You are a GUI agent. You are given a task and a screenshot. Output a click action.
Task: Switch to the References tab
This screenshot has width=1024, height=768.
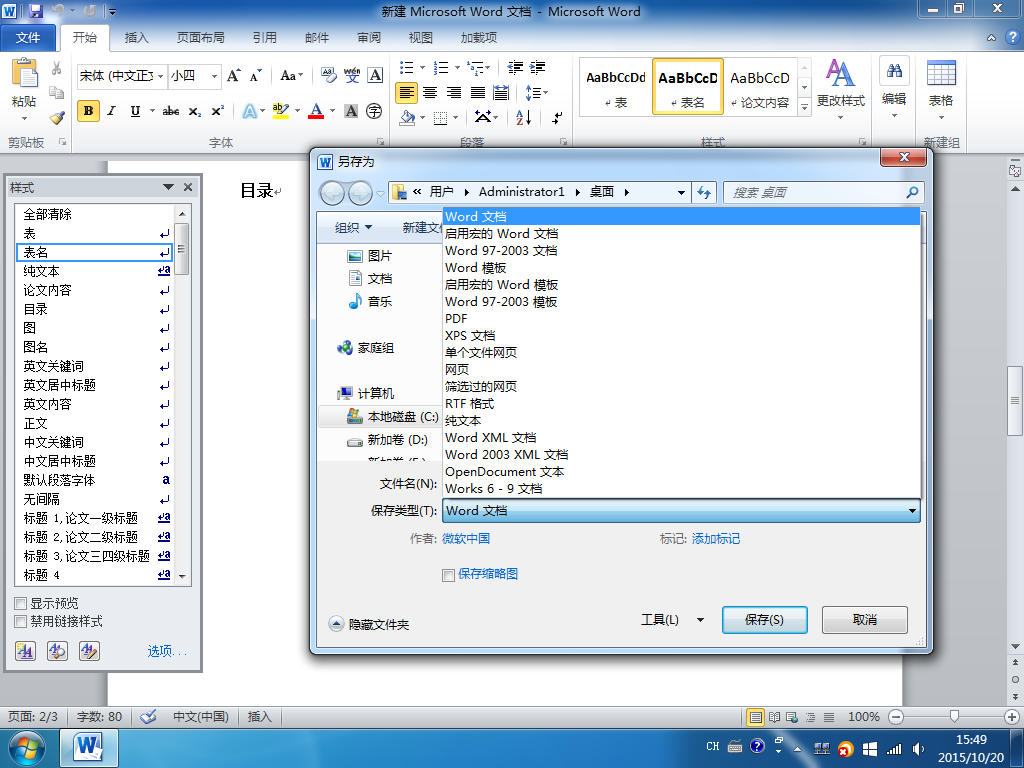pos(264,37)
